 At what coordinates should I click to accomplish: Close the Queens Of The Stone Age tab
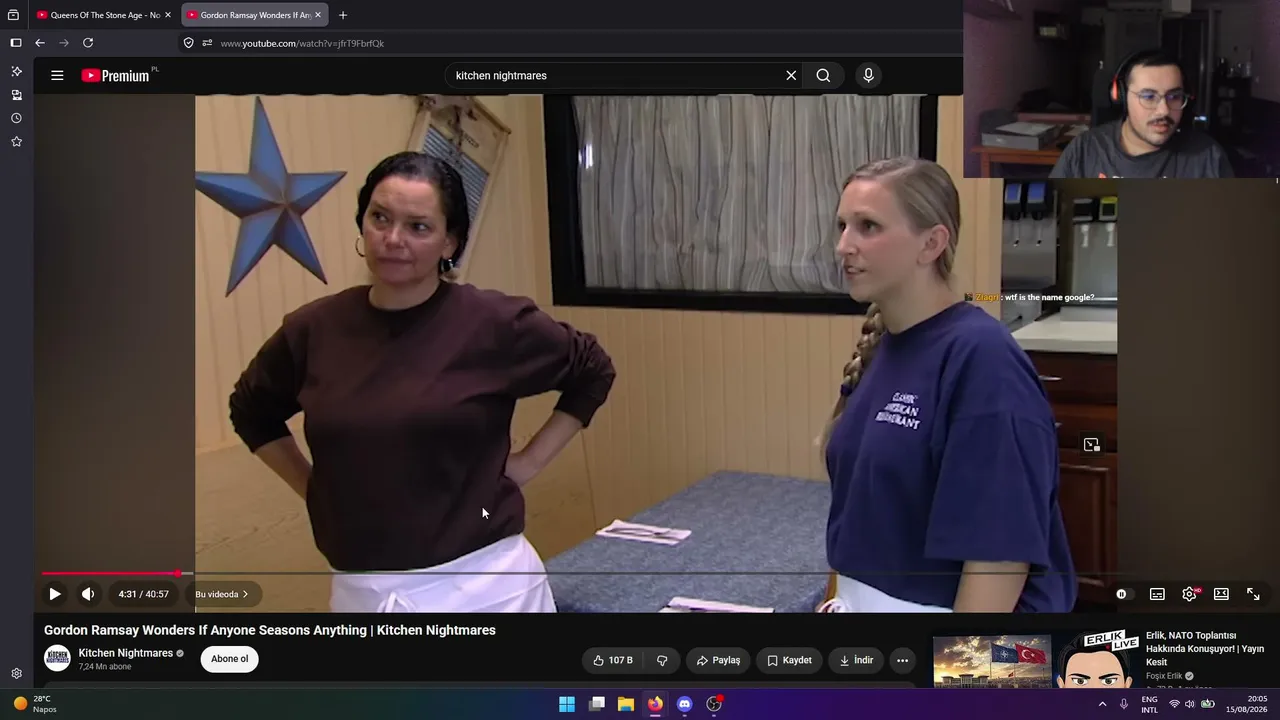(x=168, y=15)
